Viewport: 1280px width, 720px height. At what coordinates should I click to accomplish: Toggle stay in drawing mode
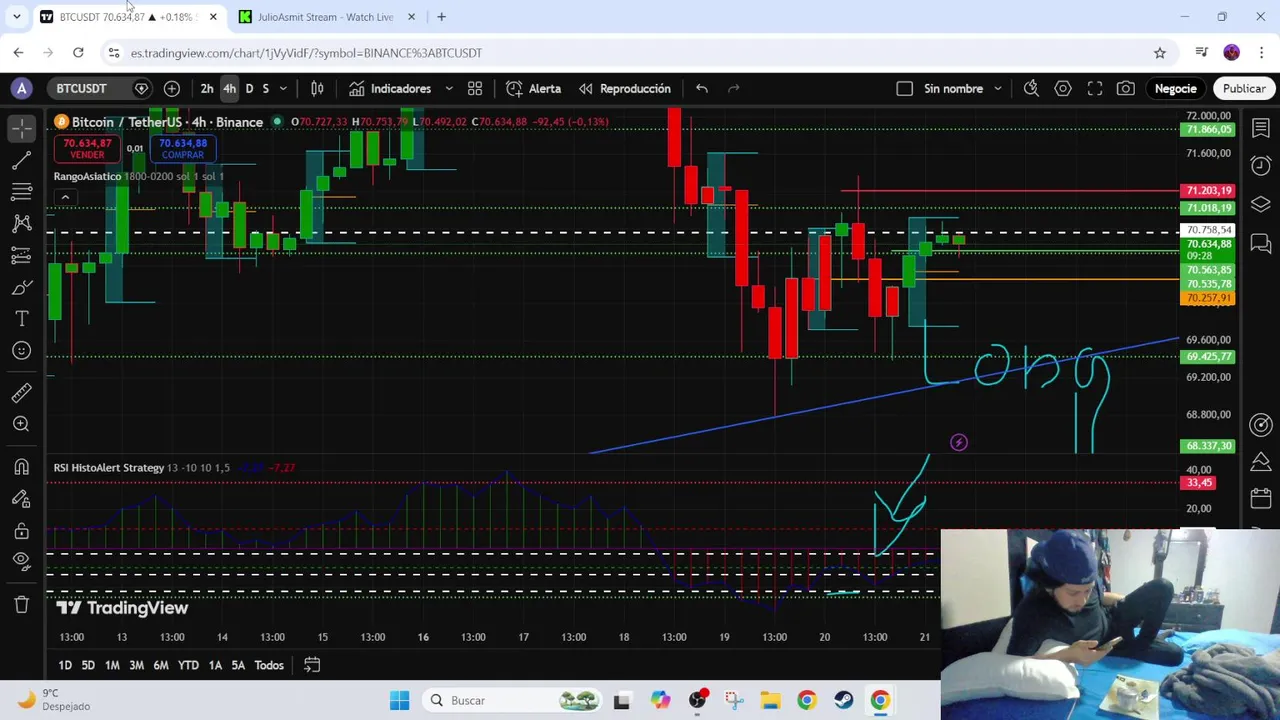click(x=22, y=499)
